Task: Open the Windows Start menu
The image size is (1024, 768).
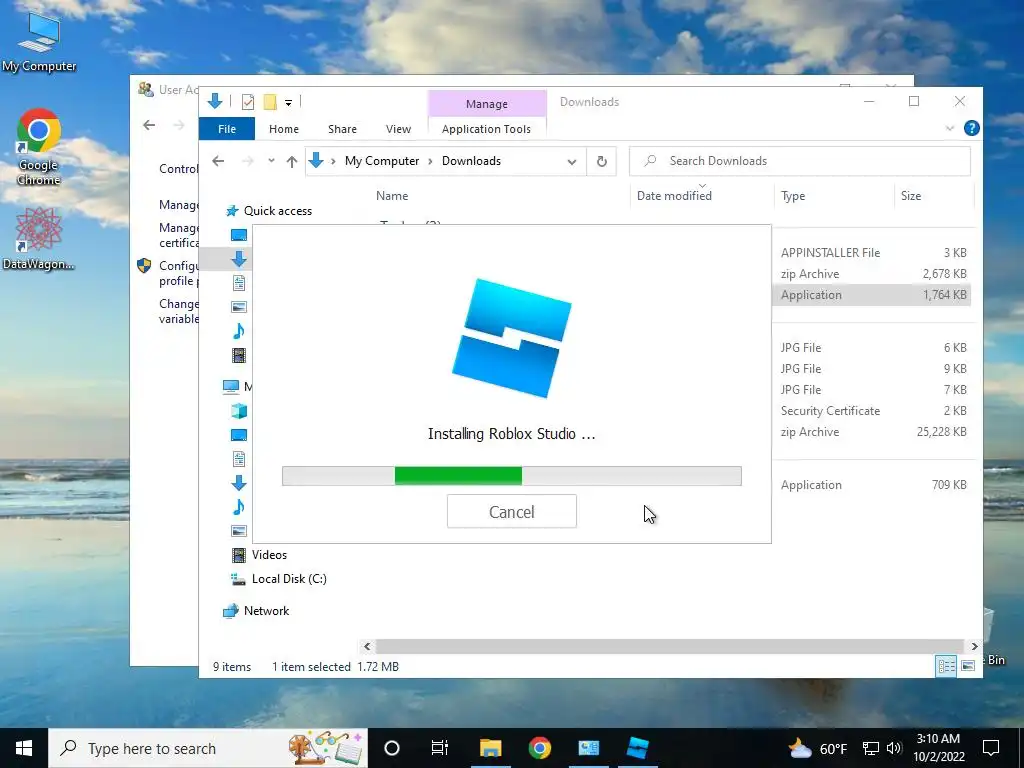Action: (24, 748)
